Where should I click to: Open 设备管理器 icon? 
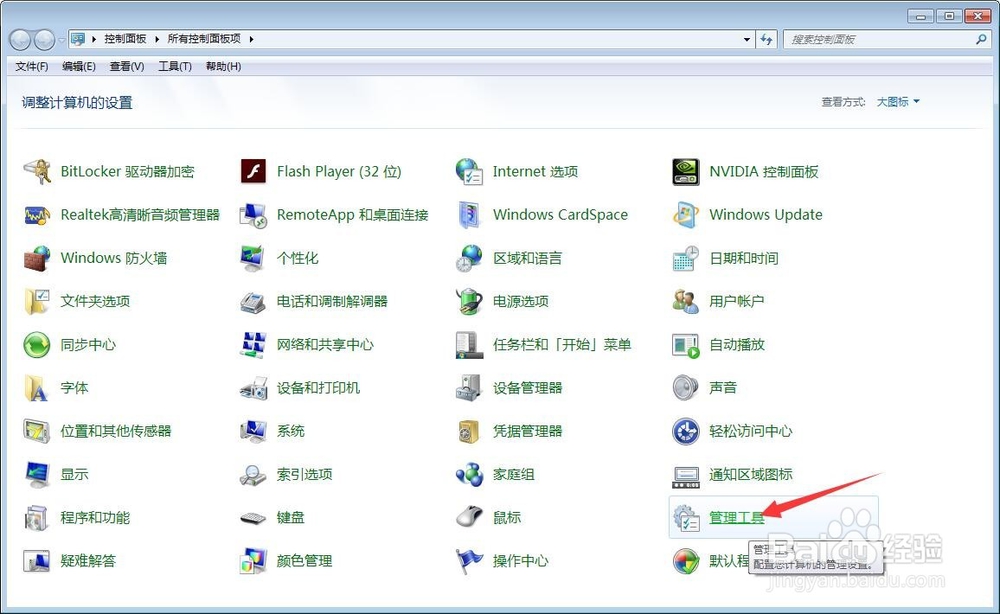[x=469, y=388]
